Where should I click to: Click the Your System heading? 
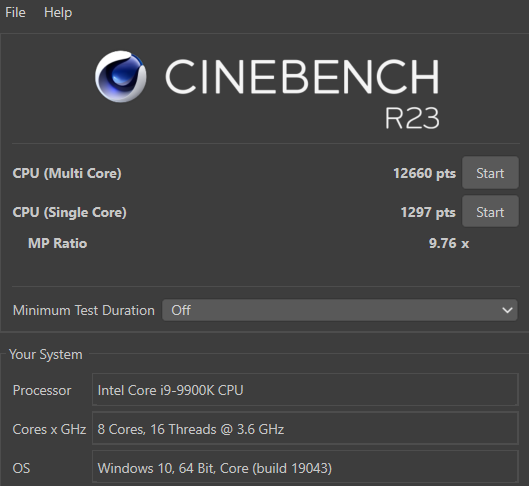[x=46, y=354]
